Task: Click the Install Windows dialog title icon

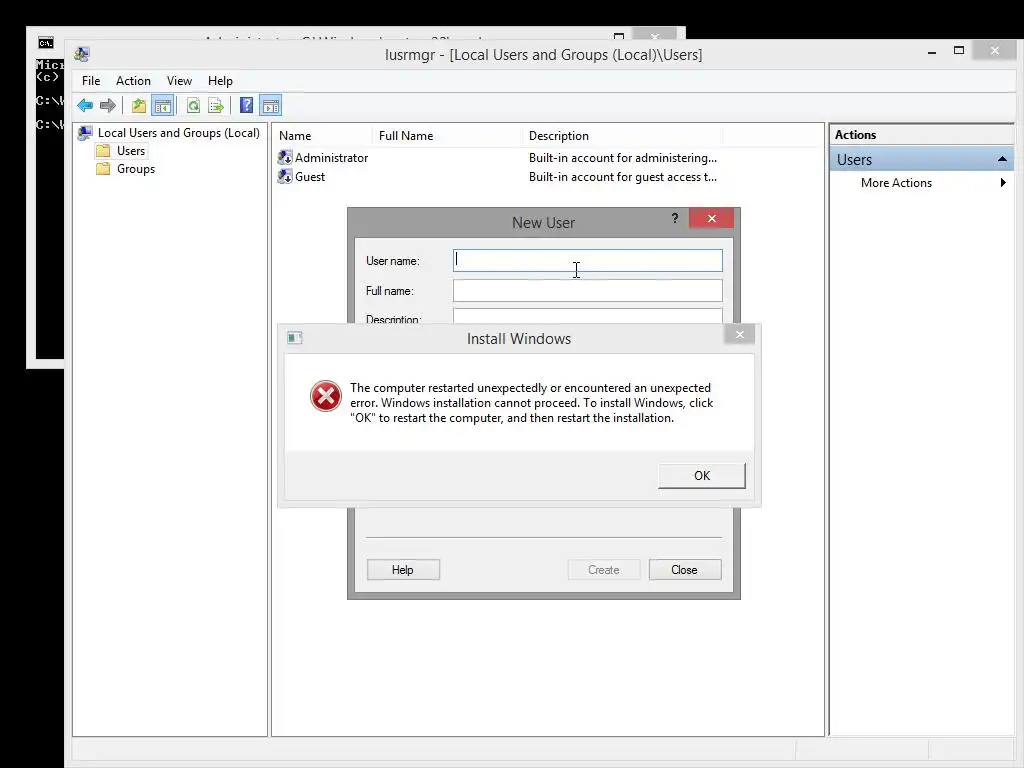Action: [295, 338]
